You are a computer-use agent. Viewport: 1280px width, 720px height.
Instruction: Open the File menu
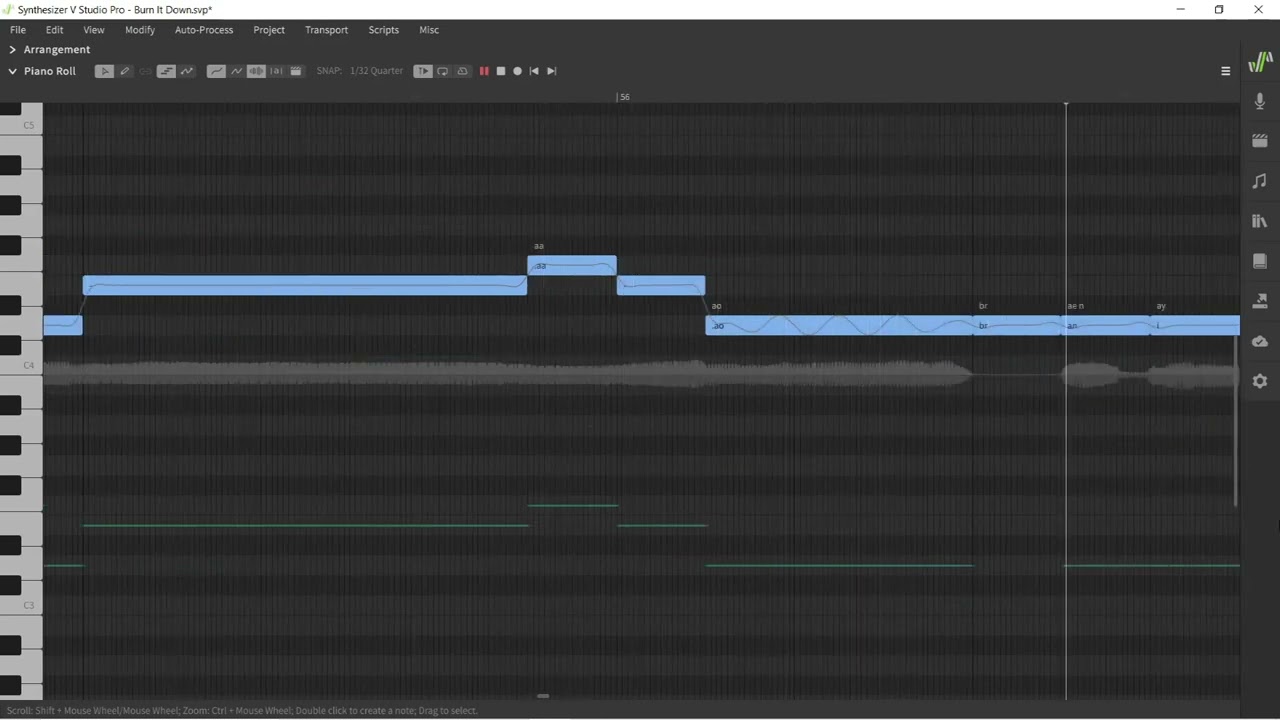pyautogui.click(x=18, y=30)
